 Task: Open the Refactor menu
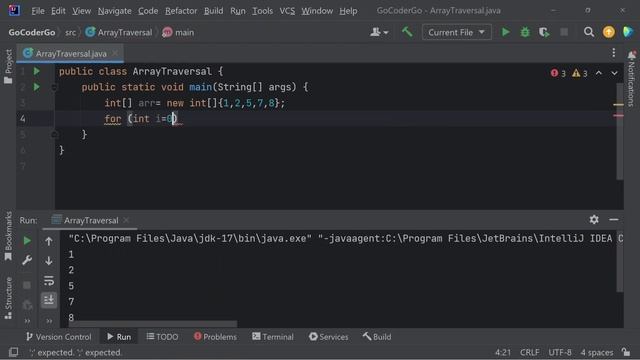pyautogui.click(x=181, y=11)
